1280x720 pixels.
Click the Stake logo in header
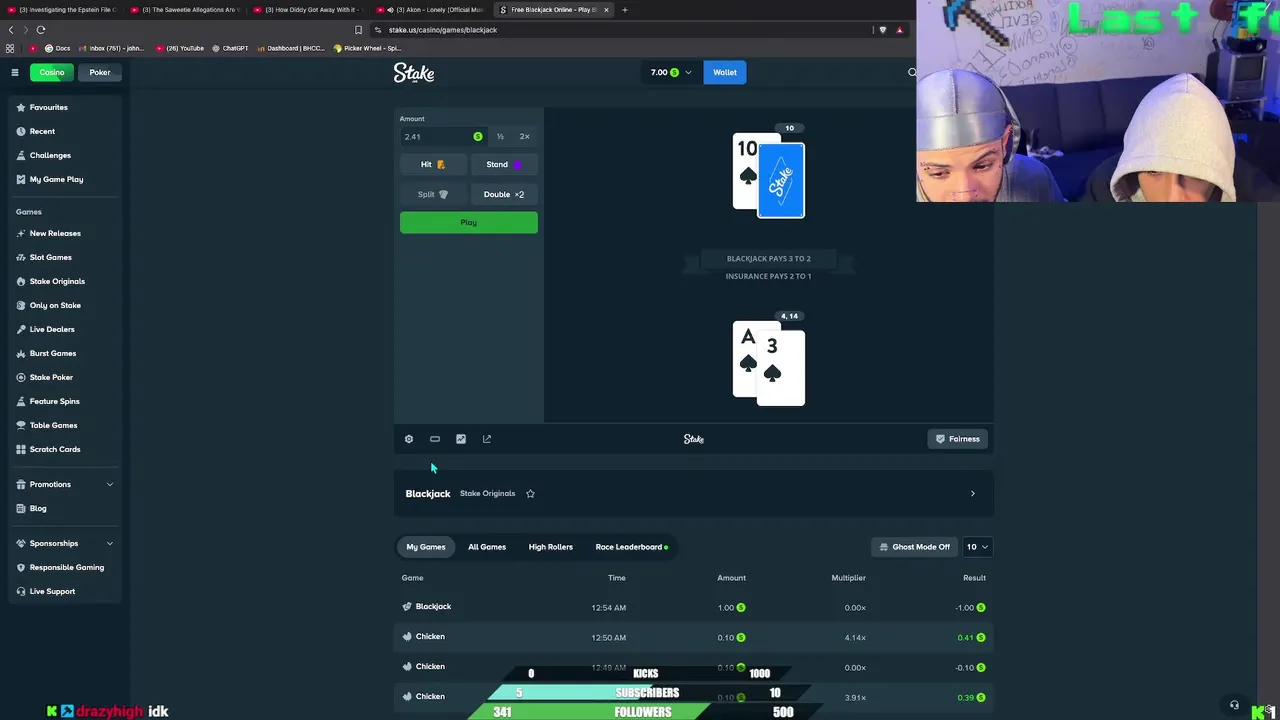click(x=413, y=72)
